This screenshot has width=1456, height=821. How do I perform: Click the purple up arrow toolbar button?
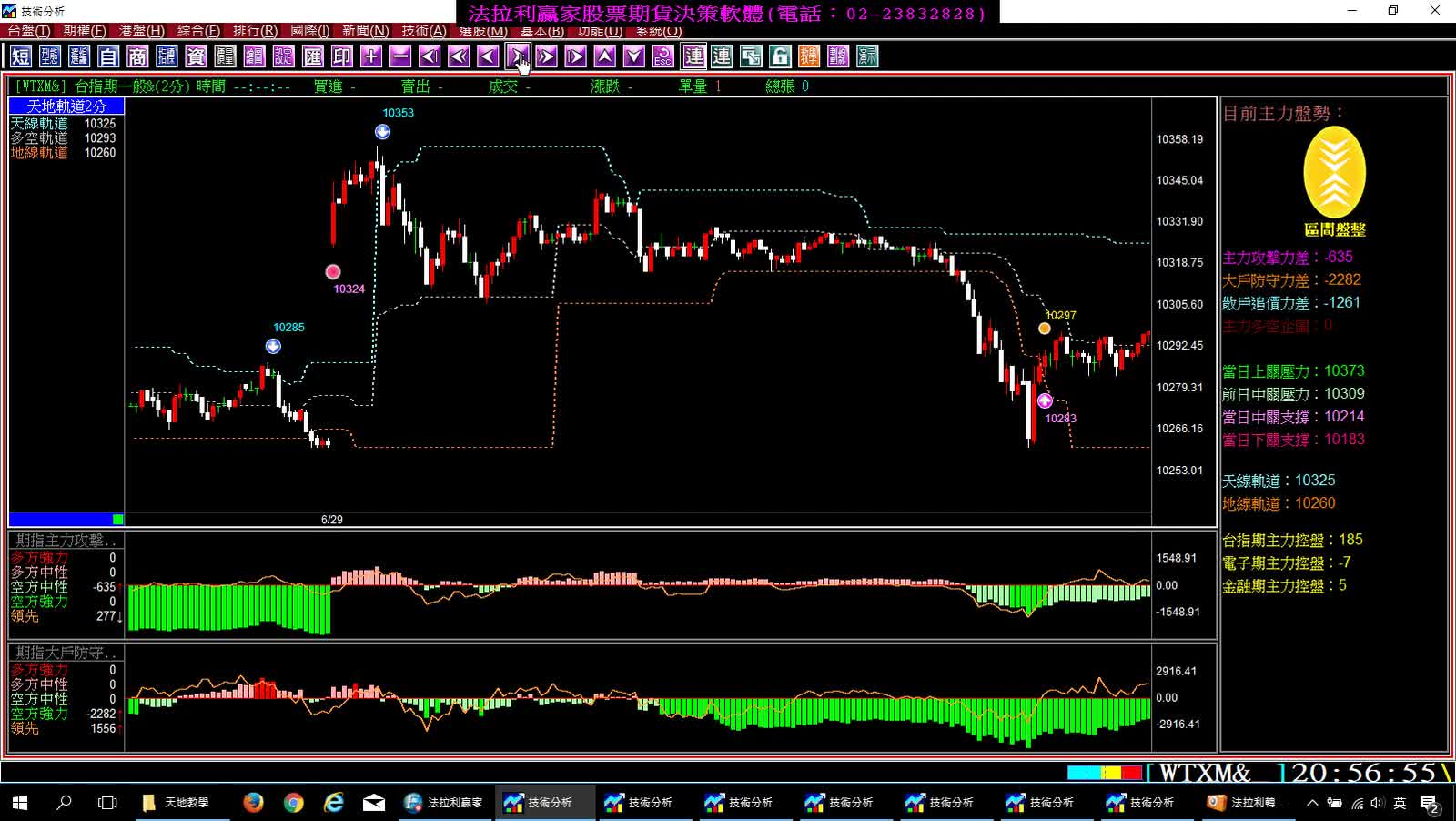(605, 56)
